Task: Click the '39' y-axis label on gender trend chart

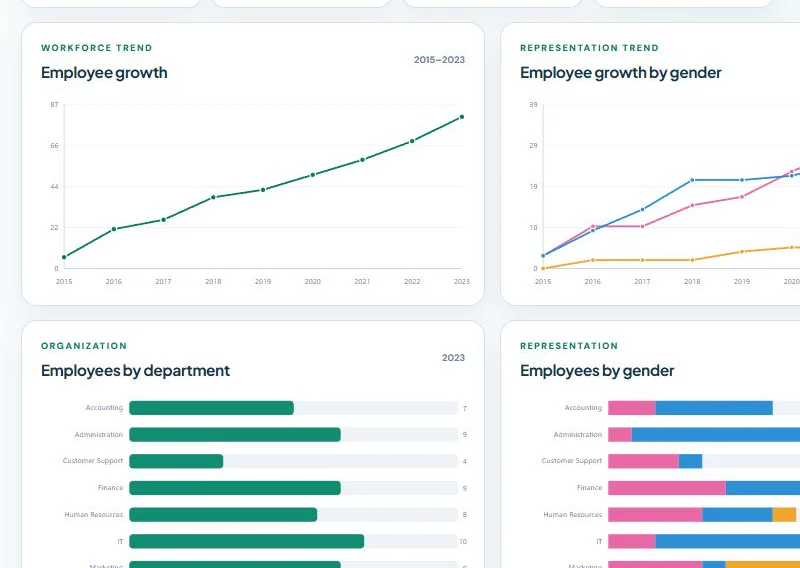Action: pyautogui.click(x=533, y=105)
